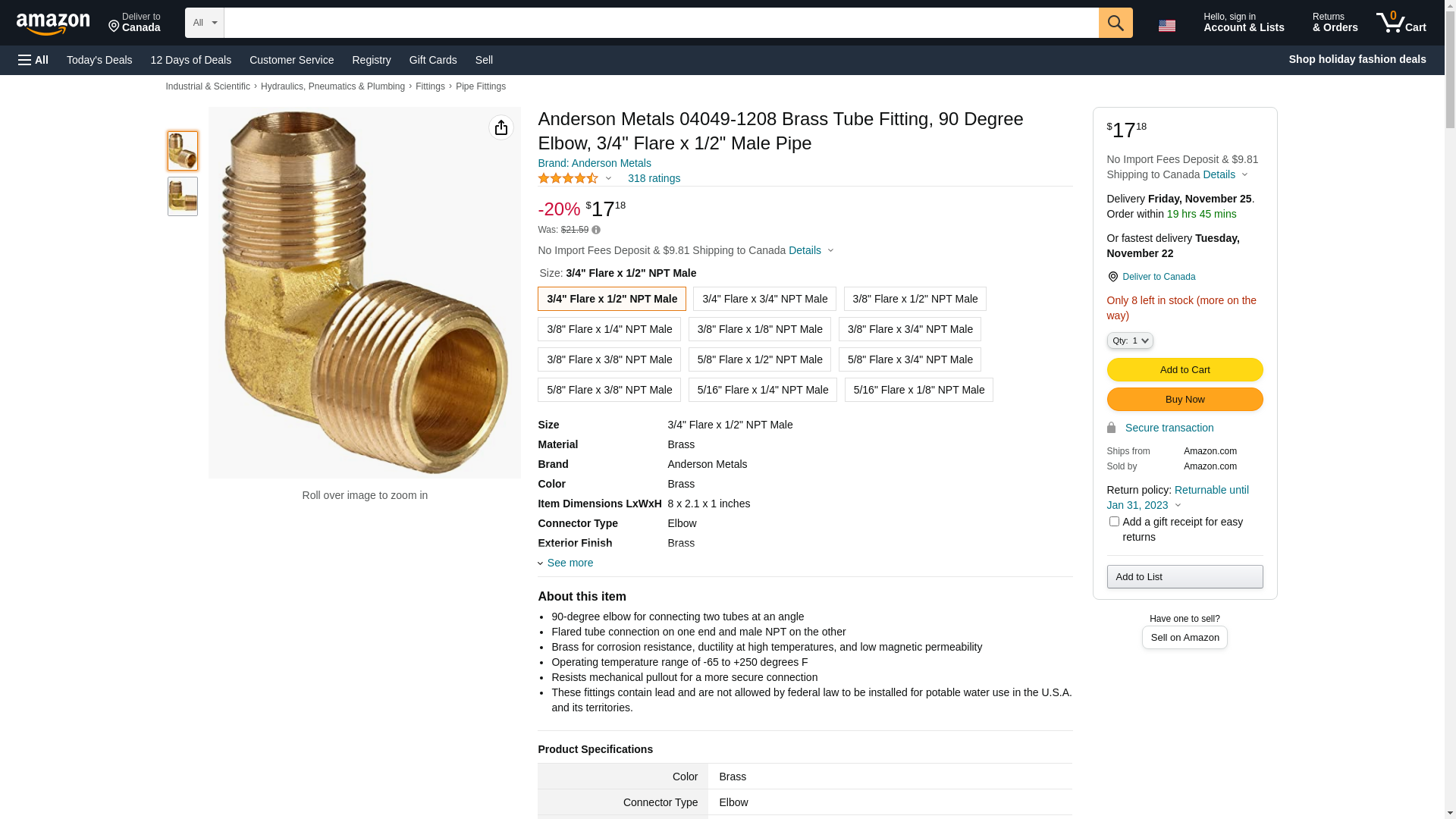The image size is (1456, 819).
Task: Open Today's Deals in navigation bar
Action: (x=99, y=60)
